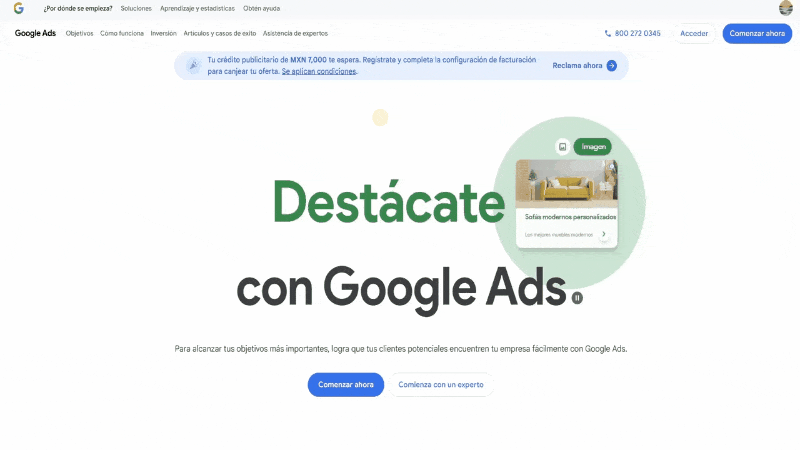Go to Google Ads home logo
The image size is (800, 450).
35,33
